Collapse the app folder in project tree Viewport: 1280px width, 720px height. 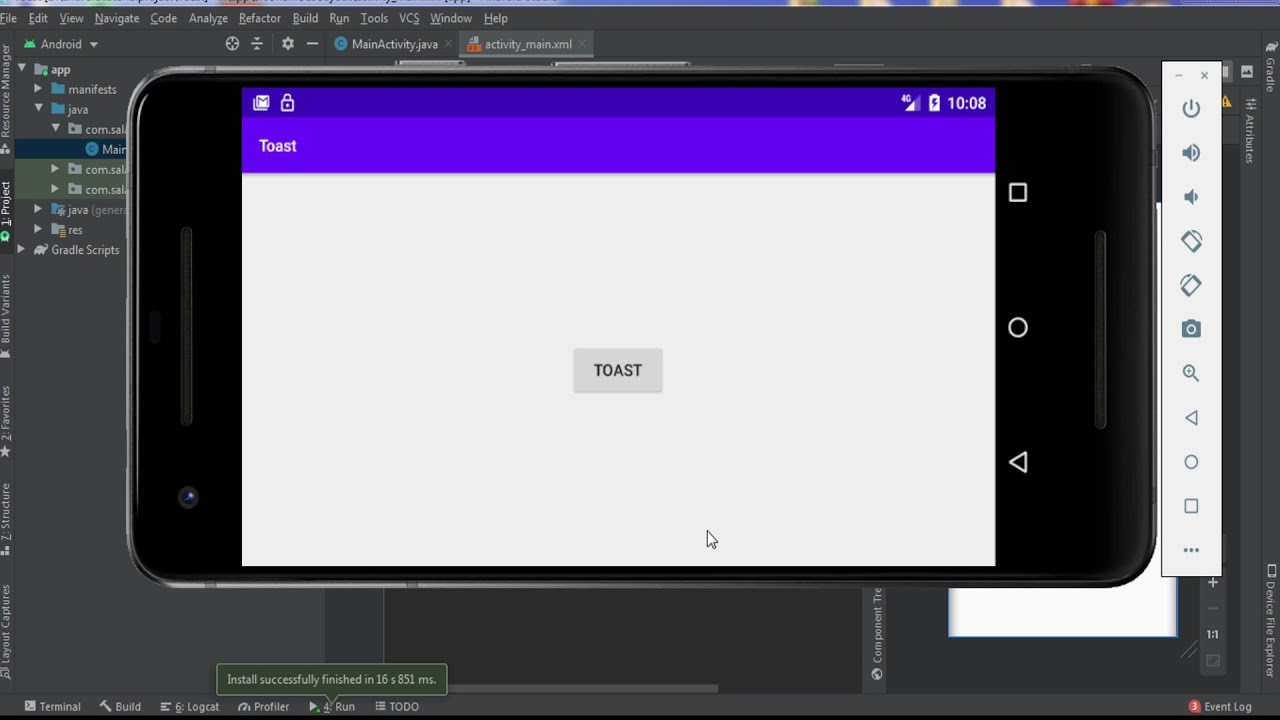coord(22,69)
